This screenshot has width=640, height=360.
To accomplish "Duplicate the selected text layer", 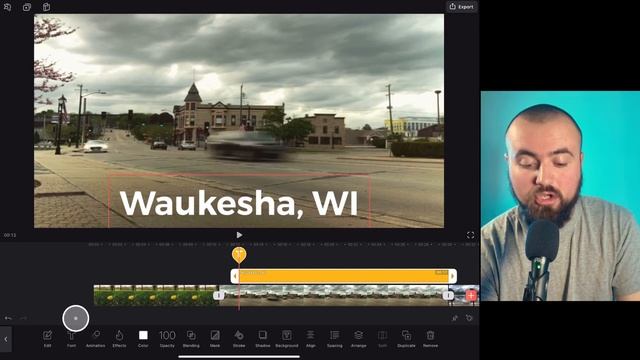I will [407, 339].
